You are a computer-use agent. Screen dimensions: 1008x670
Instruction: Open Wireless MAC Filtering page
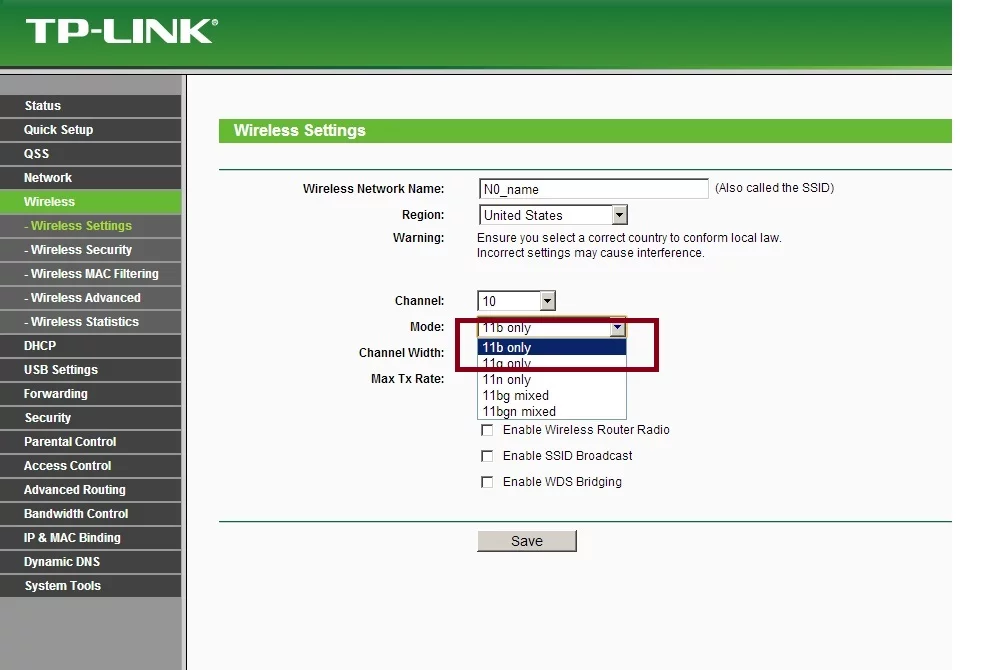point(91,274)
